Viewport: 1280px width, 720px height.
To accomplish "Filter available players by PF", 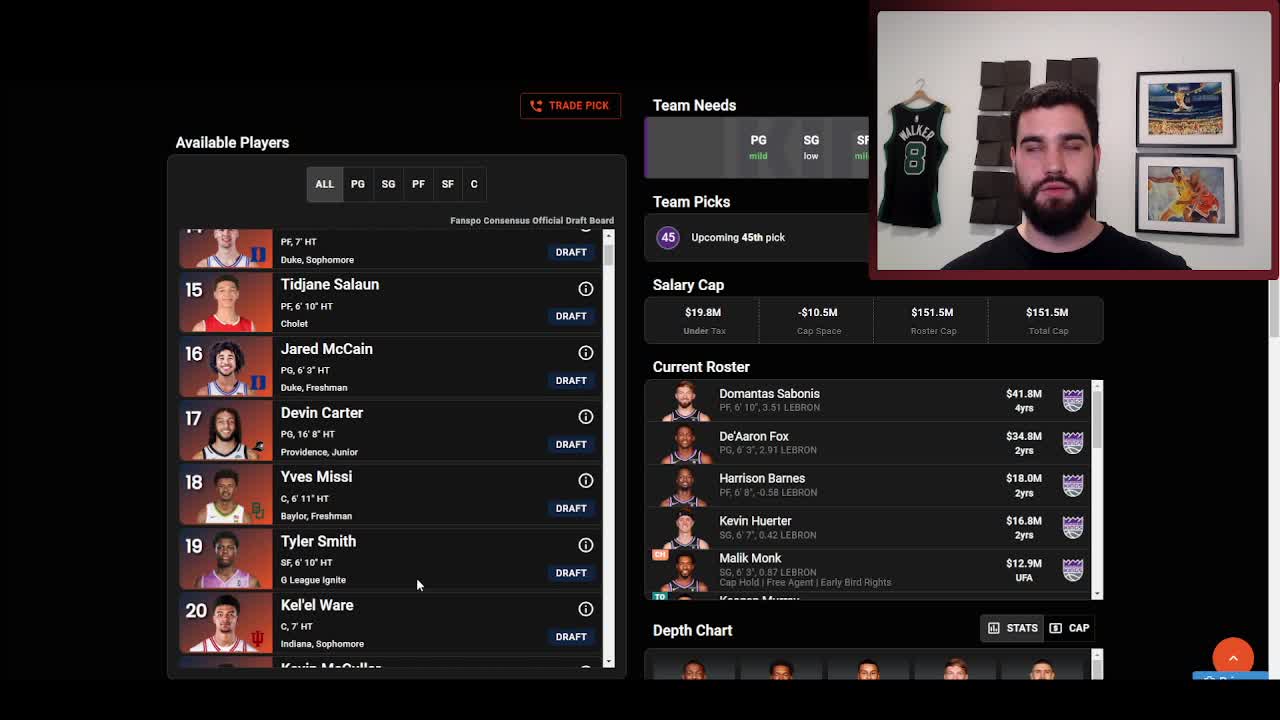I will coord(418,184).
